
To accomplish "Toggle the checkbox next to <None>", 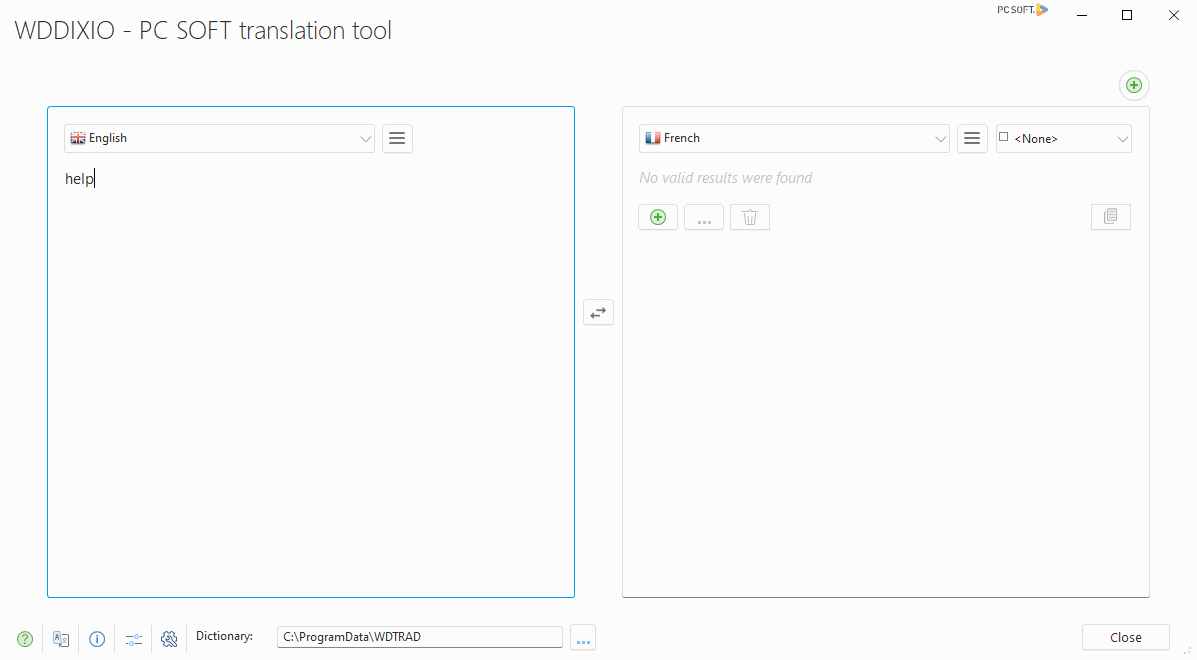I will 1004,137.
